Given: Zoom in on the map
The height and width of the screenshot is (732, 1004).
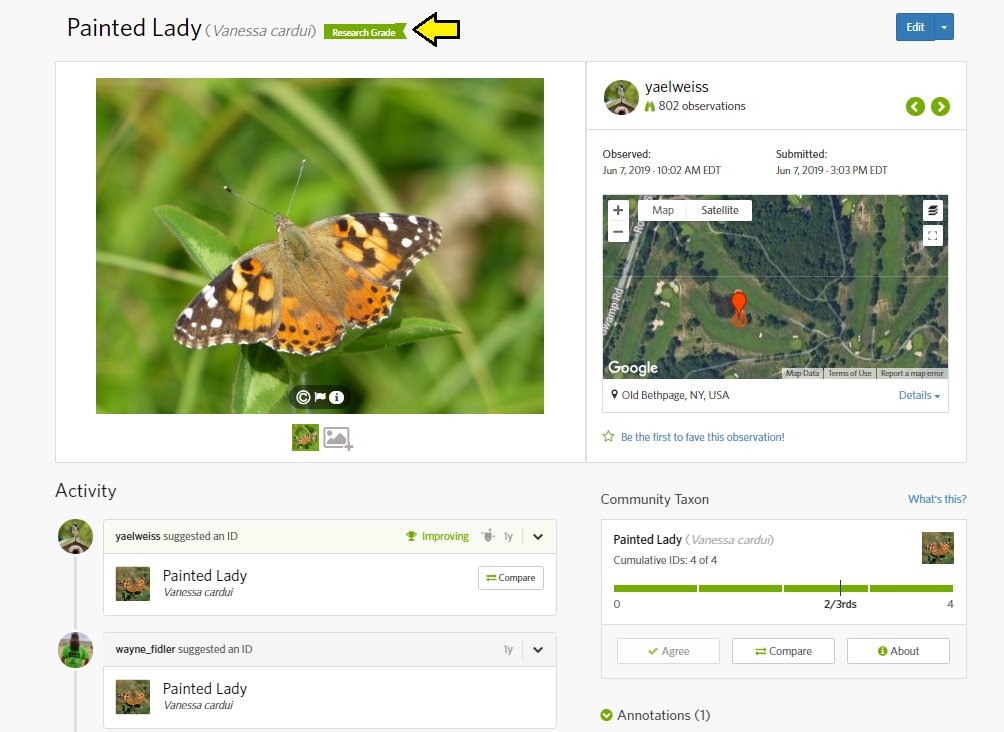Looking at the screenshot, I should point(618,210).
